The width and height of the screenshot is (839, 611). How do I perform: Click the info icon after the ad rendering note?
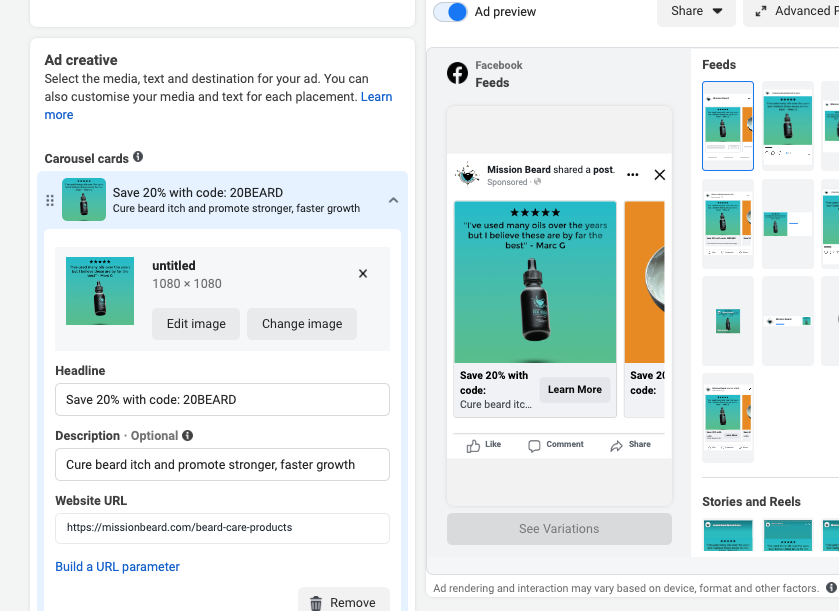click(831, 587)
